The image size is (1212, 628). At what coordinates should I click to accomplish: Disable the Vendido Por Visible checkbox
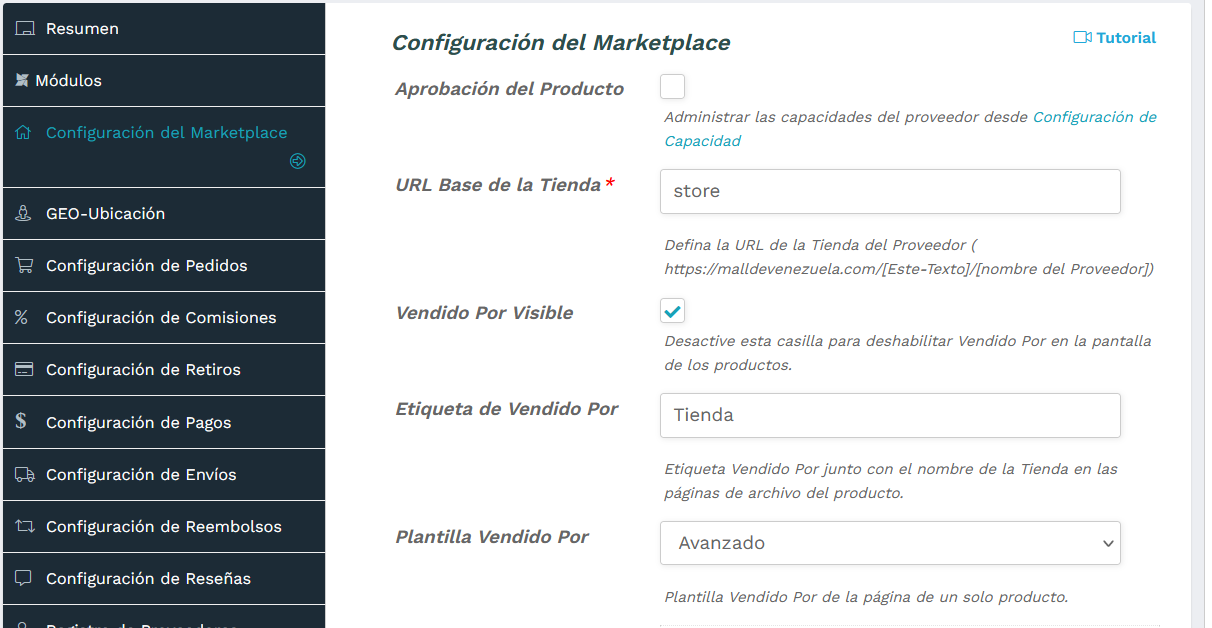coord(672,311)
